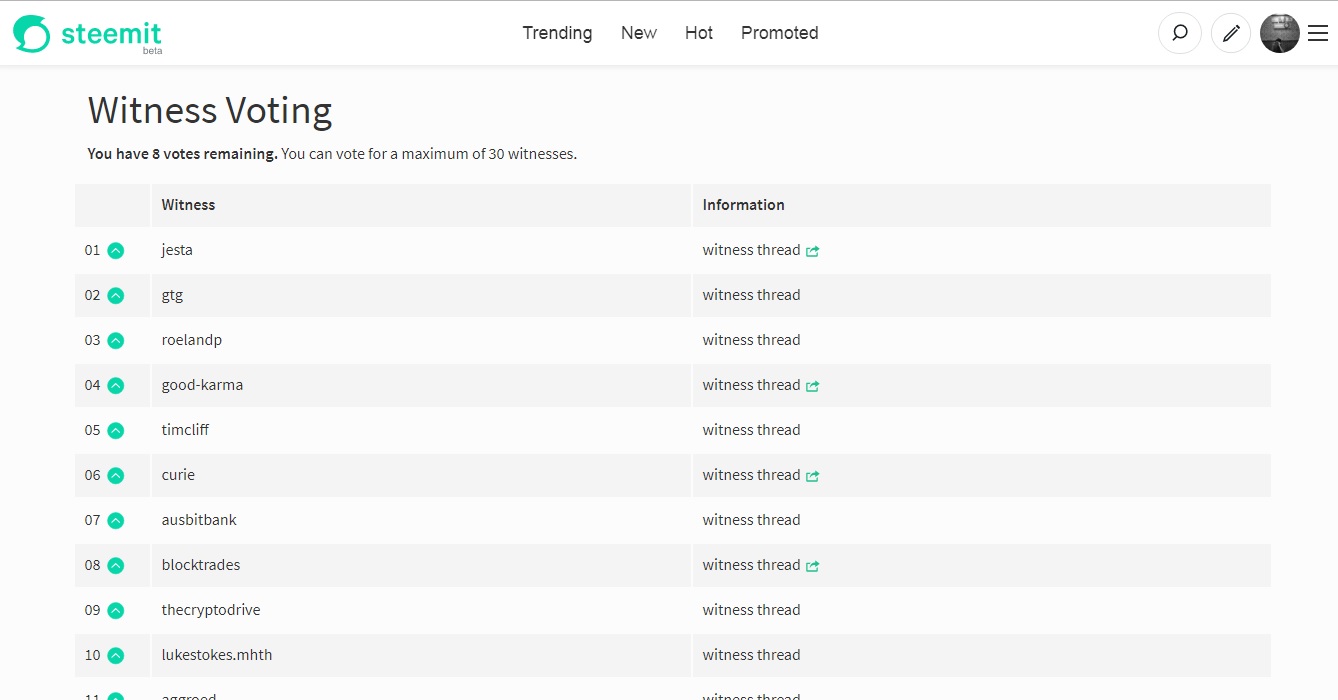Click the user avatar thumbnail
This screenshot has width=1338, height=700.
[1279, 33]
